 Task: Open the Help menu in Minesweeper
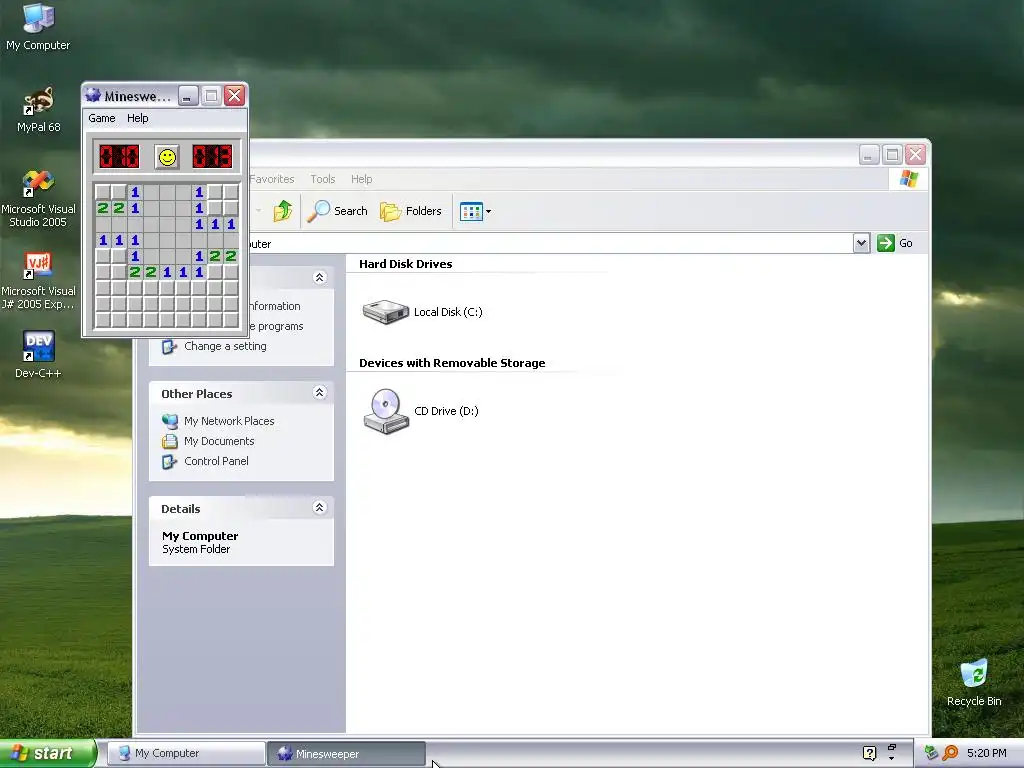(137, 118)
